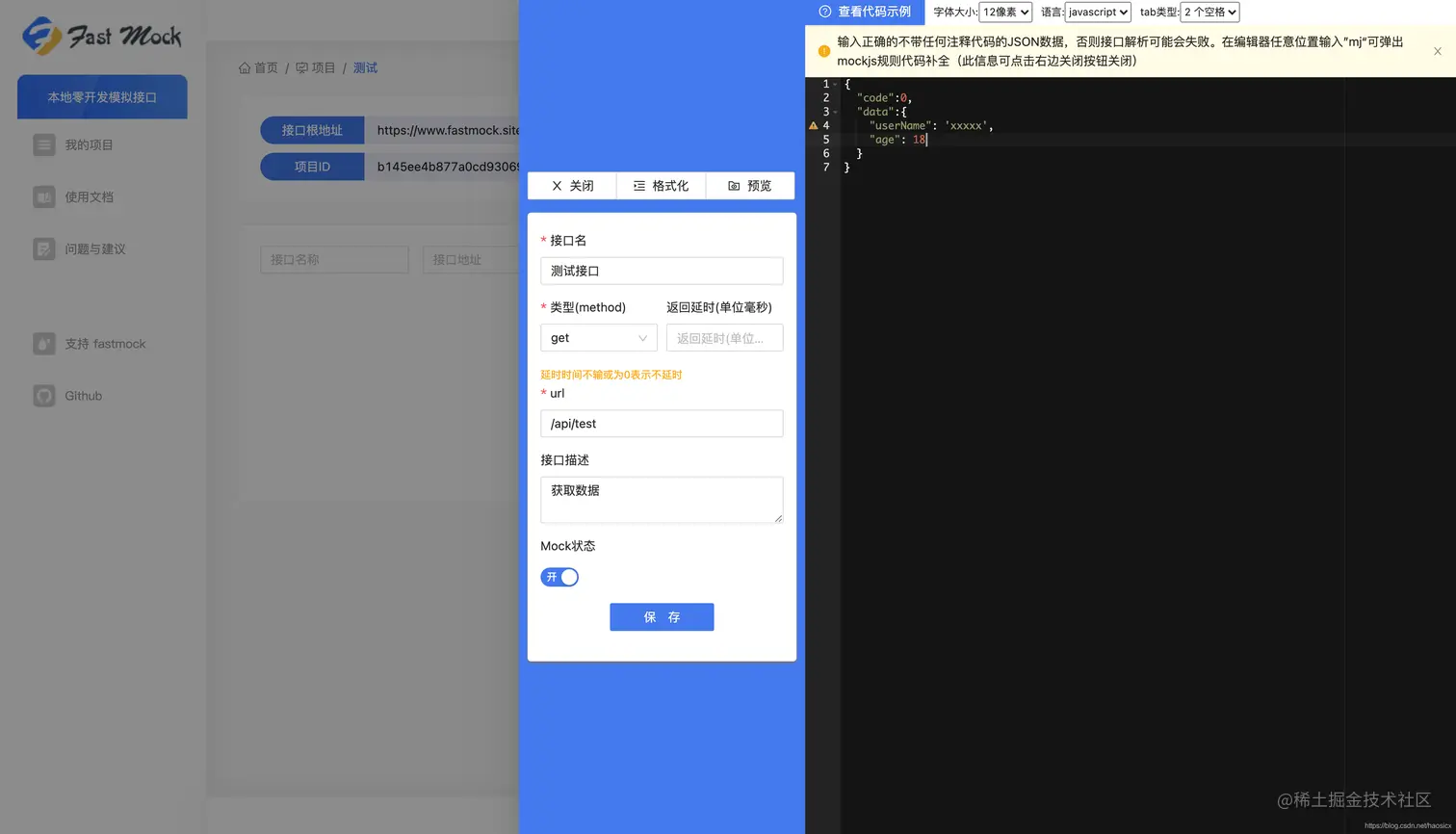
Task: Click the 保存 button to save
Action: 662,616
